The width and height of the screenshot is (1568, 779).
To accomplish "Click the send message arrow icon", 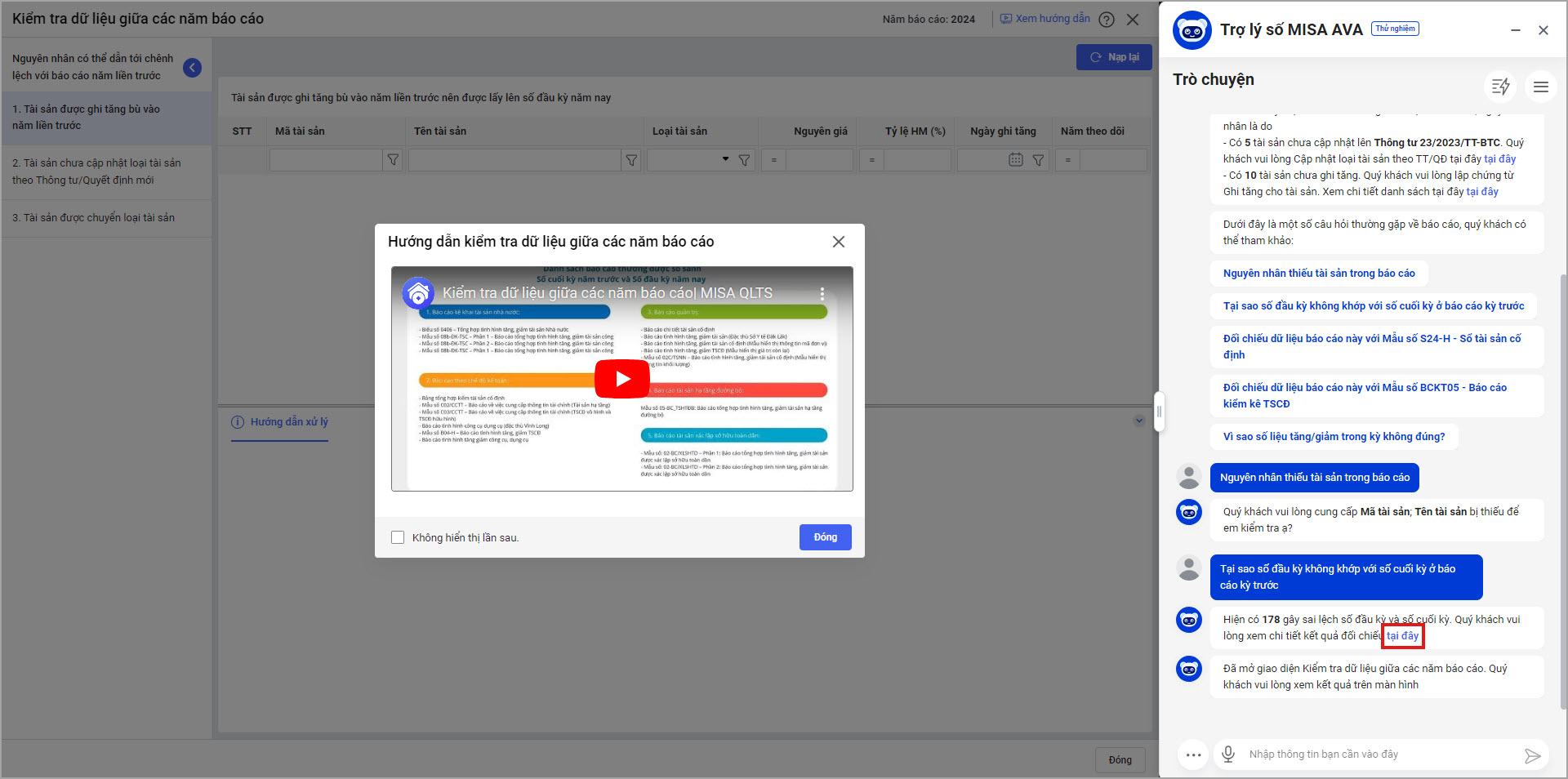I will [1532, 755].
